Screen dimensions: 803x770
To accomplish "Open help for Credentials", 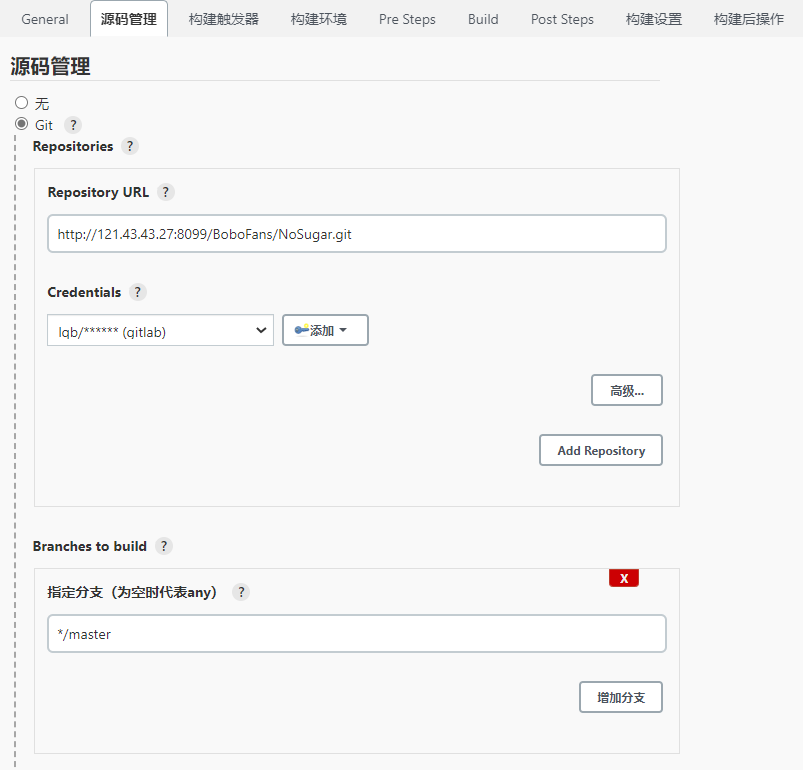I will pyautogui.click(x=137, y=292).
